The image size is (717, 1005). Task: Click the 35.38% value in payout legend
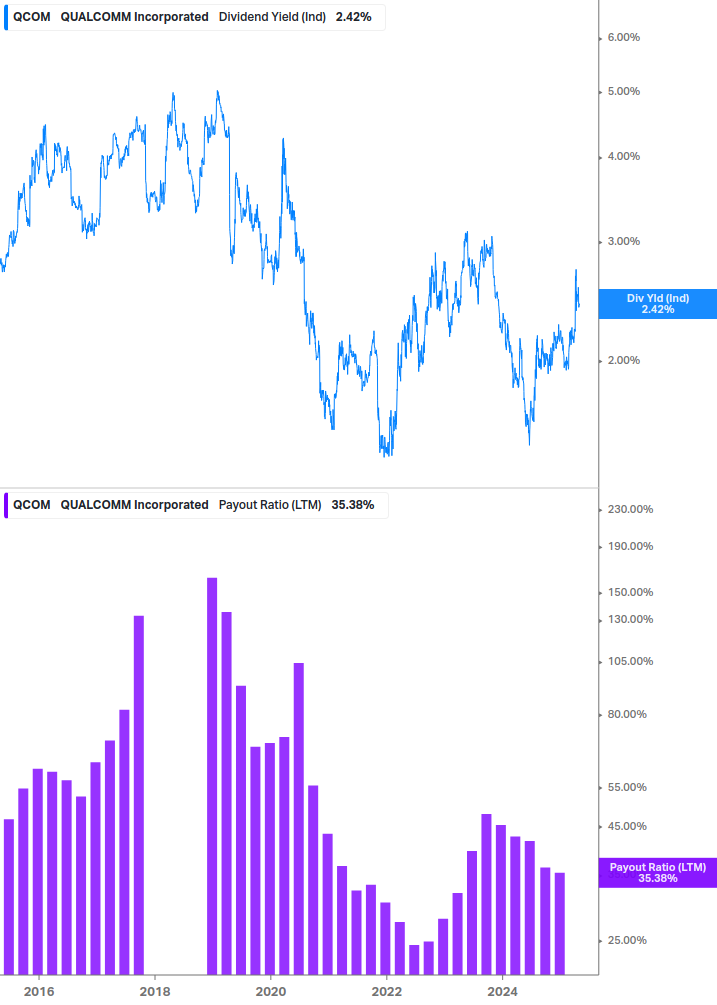click(x=352, y=505)
